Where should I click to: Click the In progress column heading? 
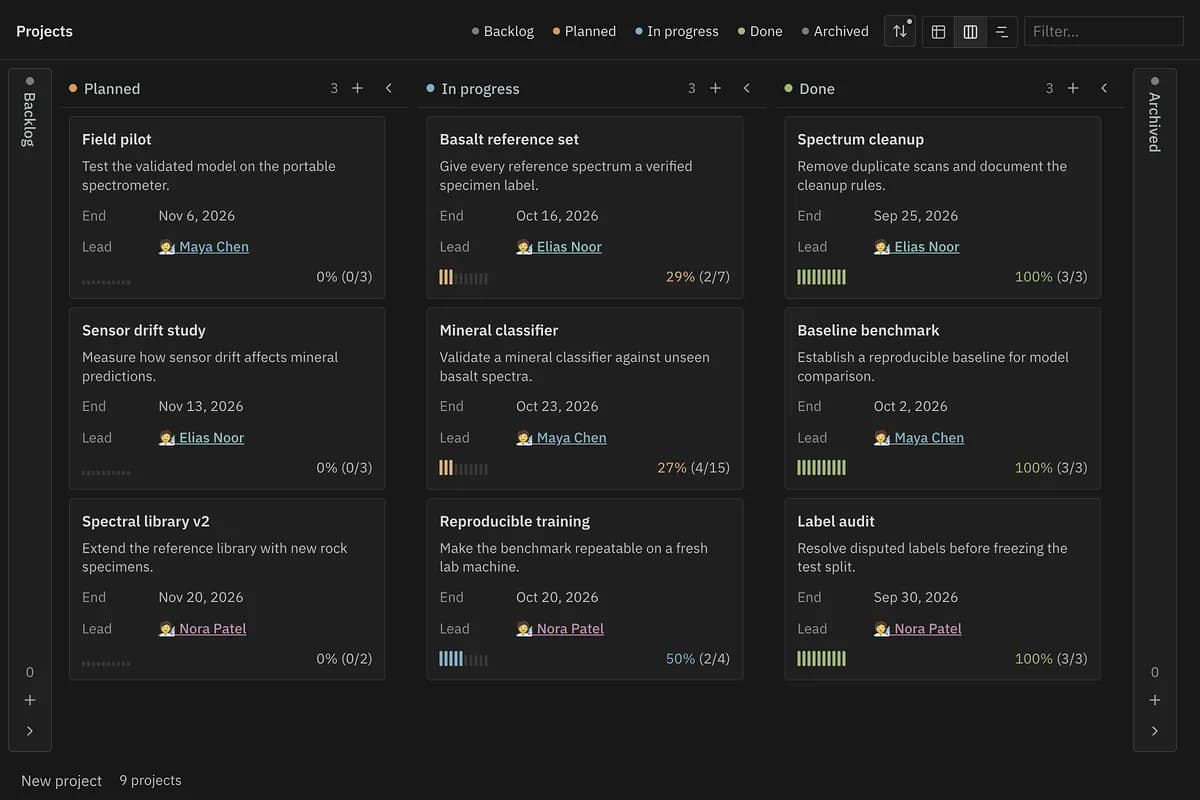pos(481,88)
